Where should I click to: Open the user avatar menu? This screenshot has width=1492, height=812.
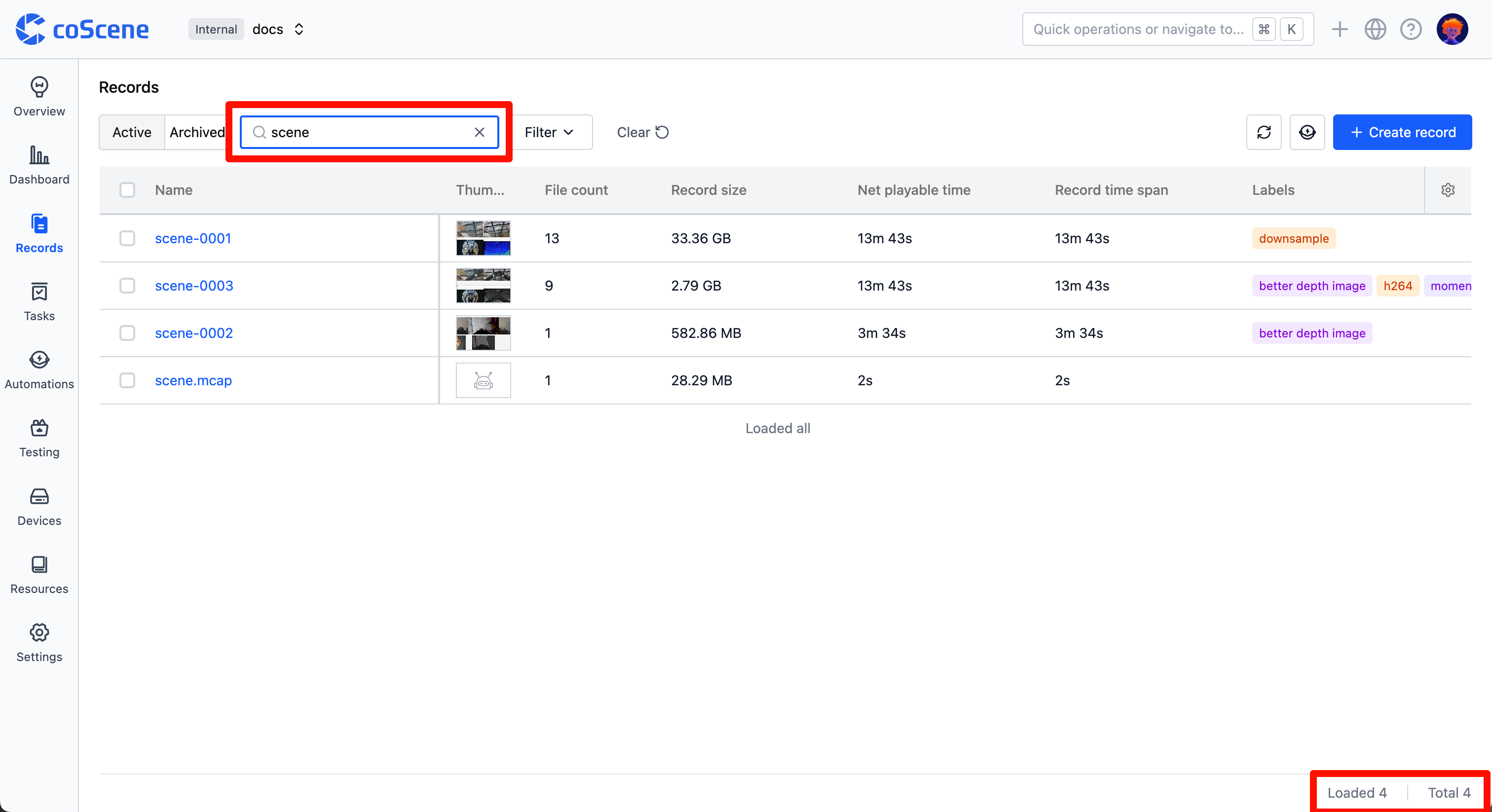[x=1453, y=29]
